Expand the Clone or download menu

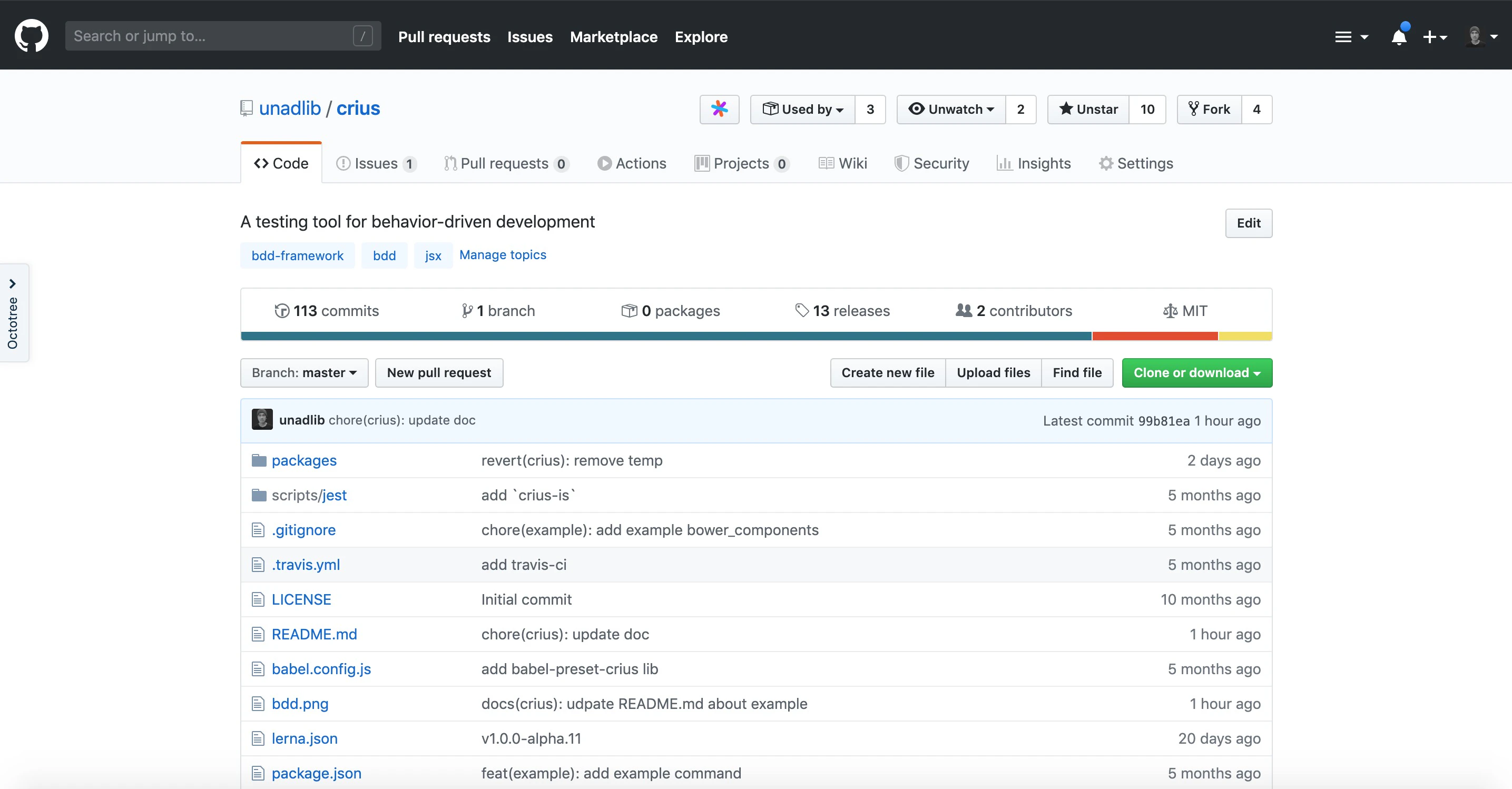1197,373
